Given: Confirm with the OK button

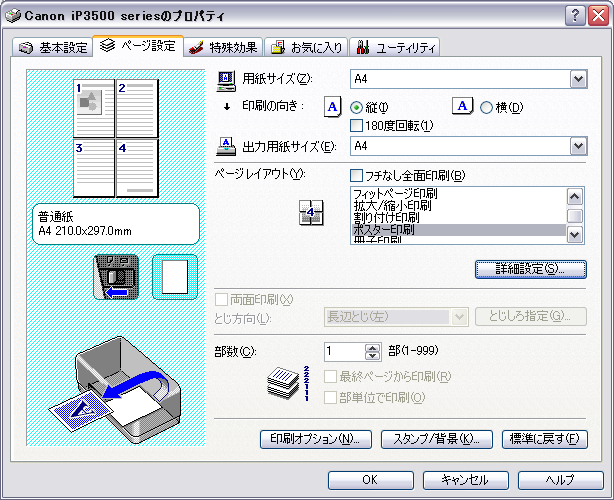Looking at the screenshot, I should [370, 480].
